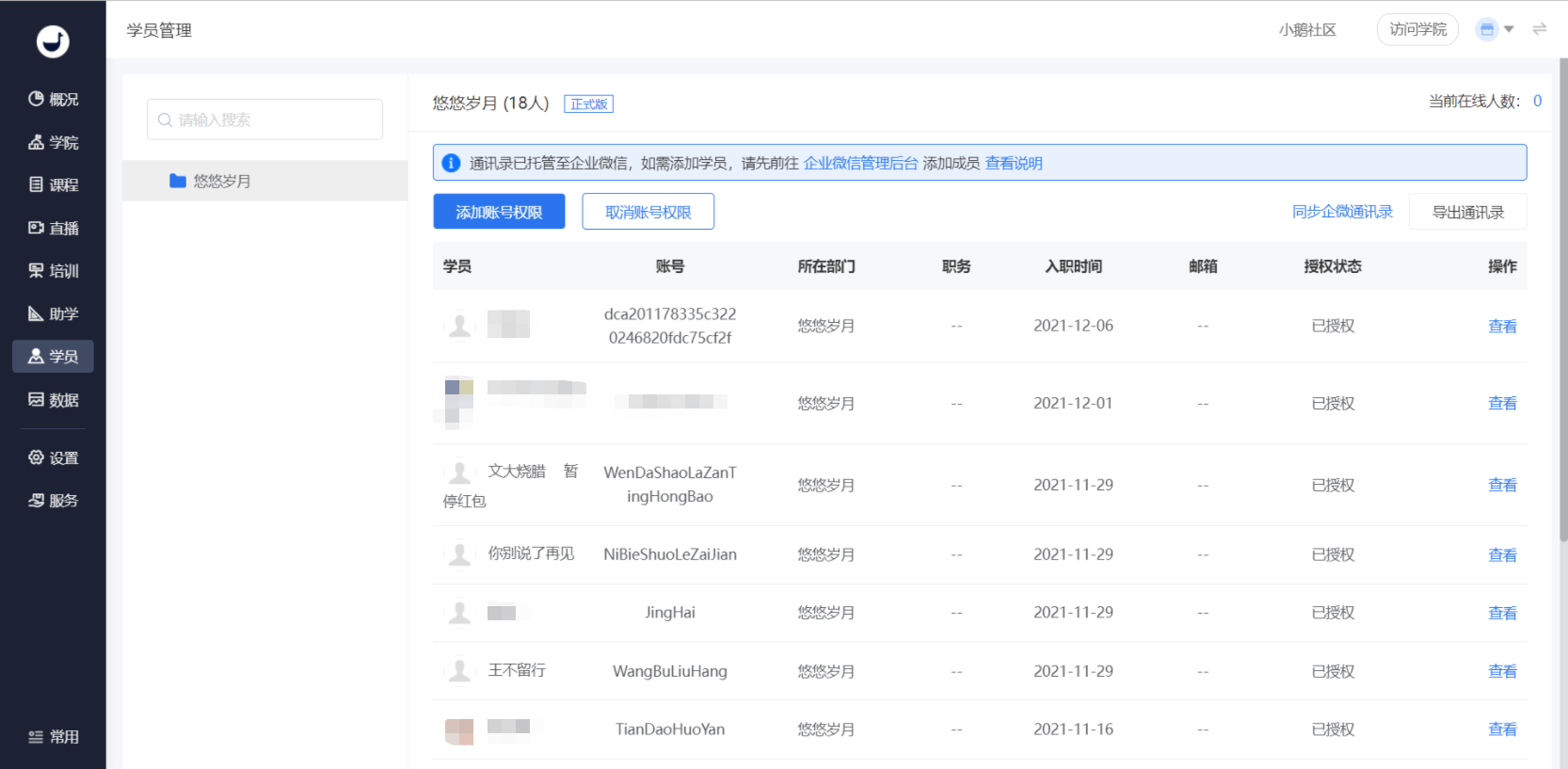1568x769 pixels.
Task: Click 查看 in the JingHai row
Action: 1502,614
